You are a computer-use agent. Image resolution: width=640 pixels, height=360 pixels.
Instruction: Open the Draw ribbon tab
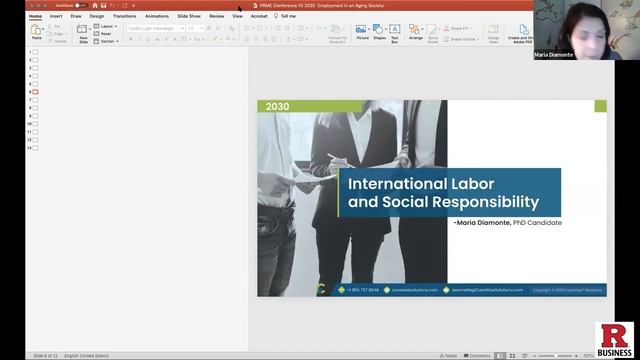76,16
